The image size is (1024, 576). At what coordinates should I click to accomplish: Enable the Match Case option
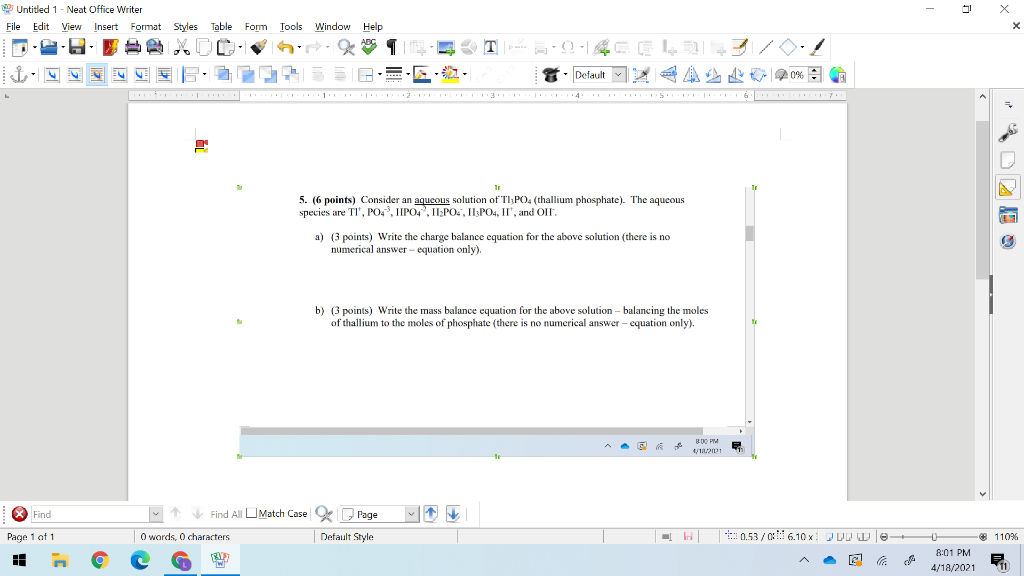click(251, 514)
